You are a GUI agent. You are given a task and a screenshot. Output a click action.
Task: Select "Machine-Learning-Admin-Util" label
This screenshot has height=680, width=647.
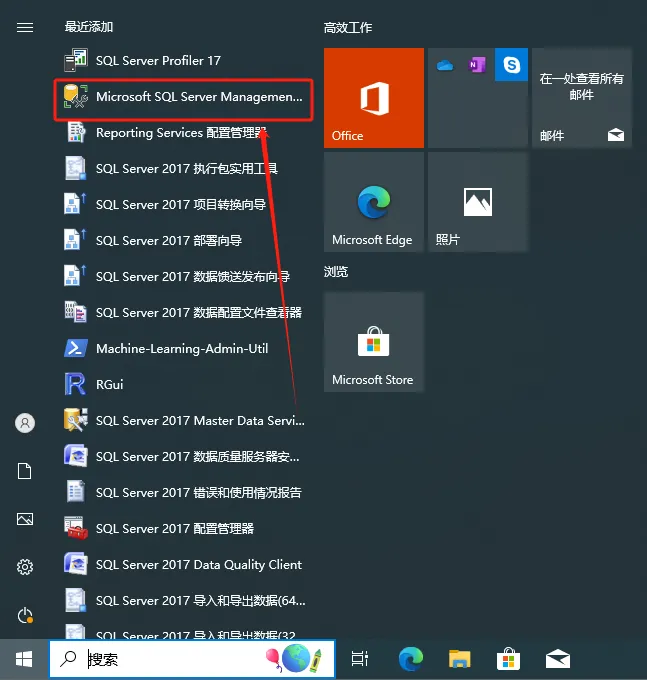pos(182,348)
